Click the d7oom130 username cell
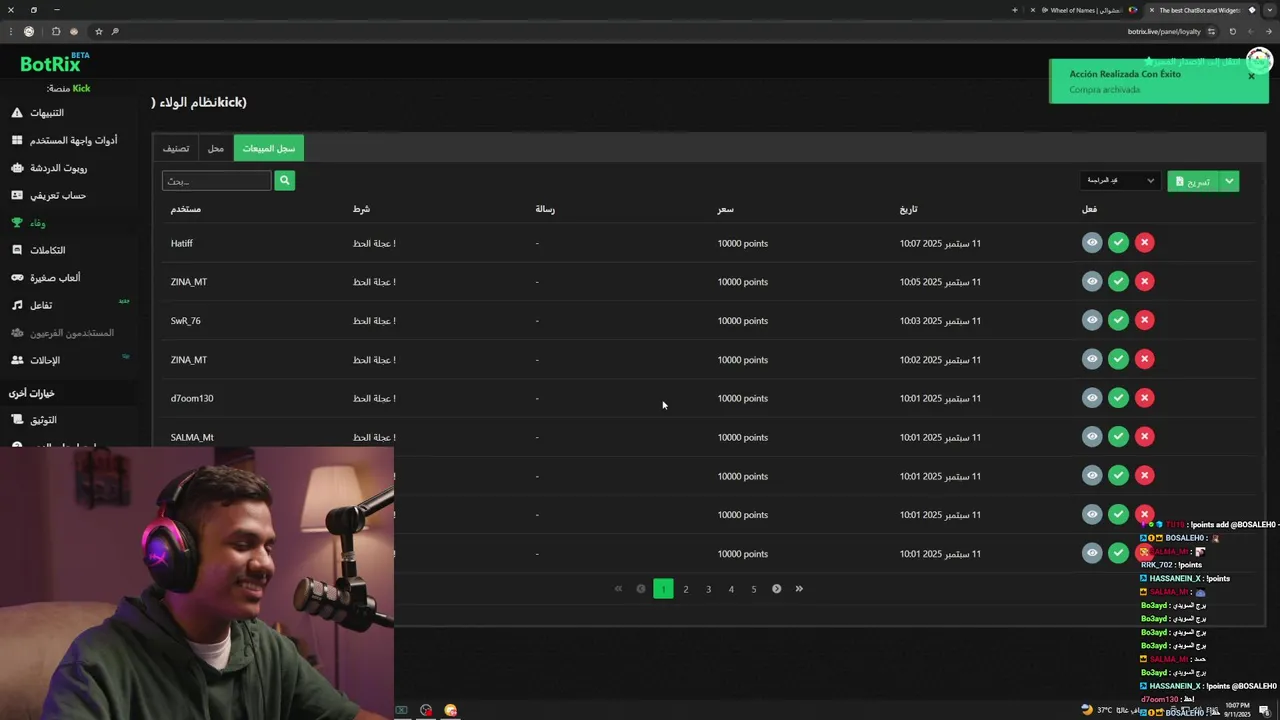The height and width of the screenshot is (720, 1280). pyautogui.click(x=192, y=398)
